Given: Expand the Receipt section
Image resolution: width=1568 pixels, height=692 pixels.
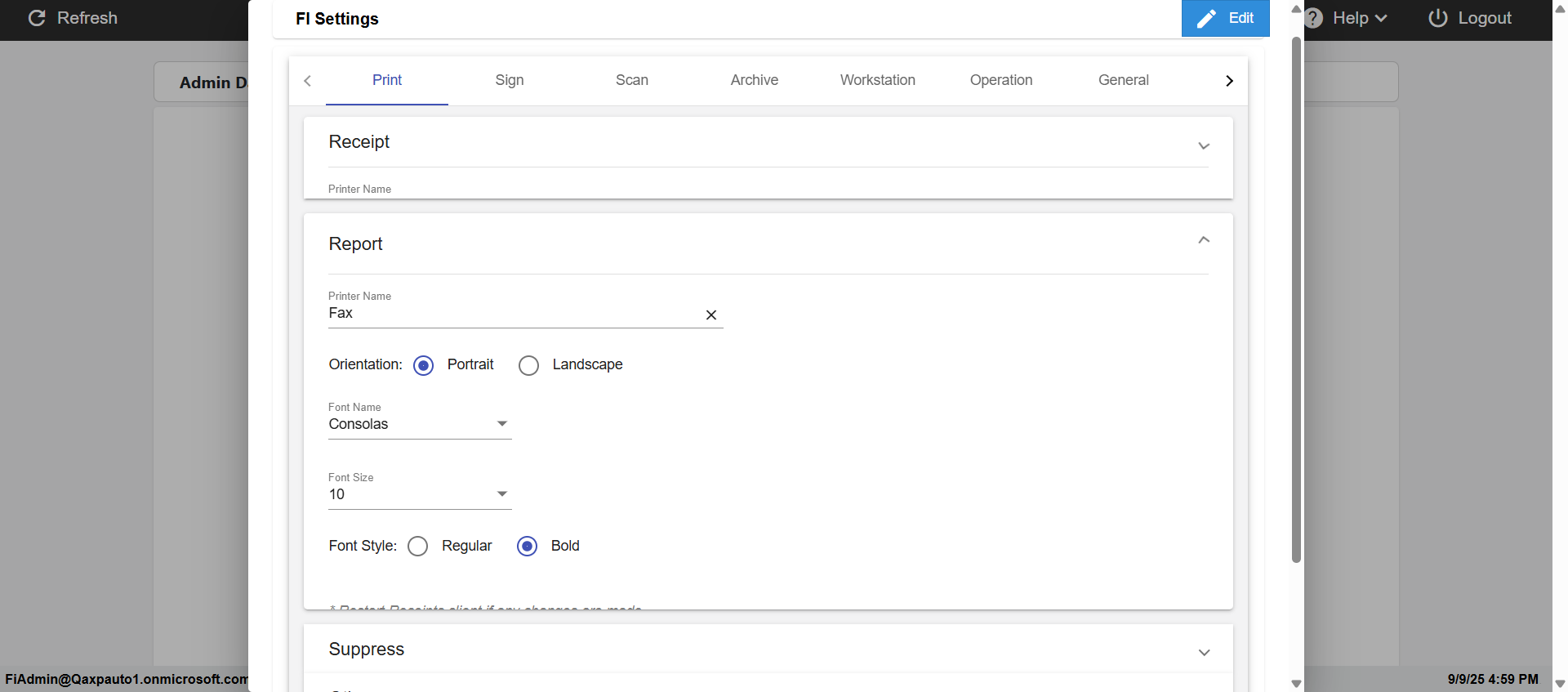Looking at the screenshot, I should [1204, 146].
